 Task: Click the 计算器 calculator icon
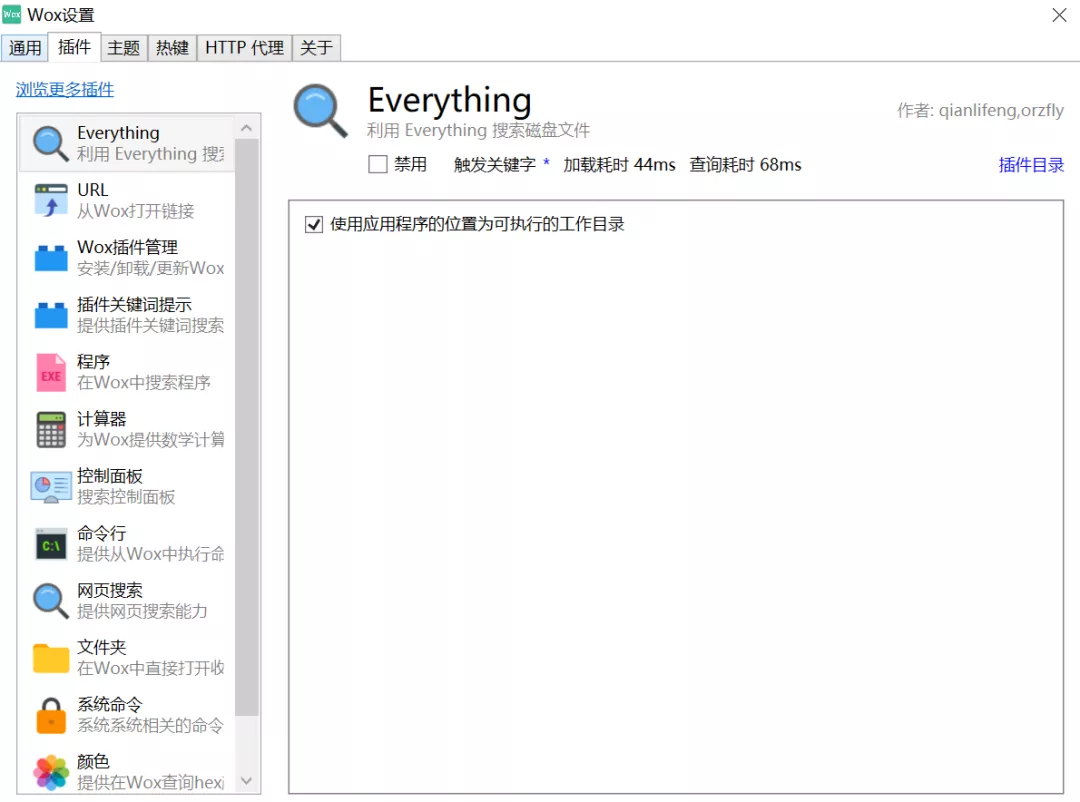point(51,429)
